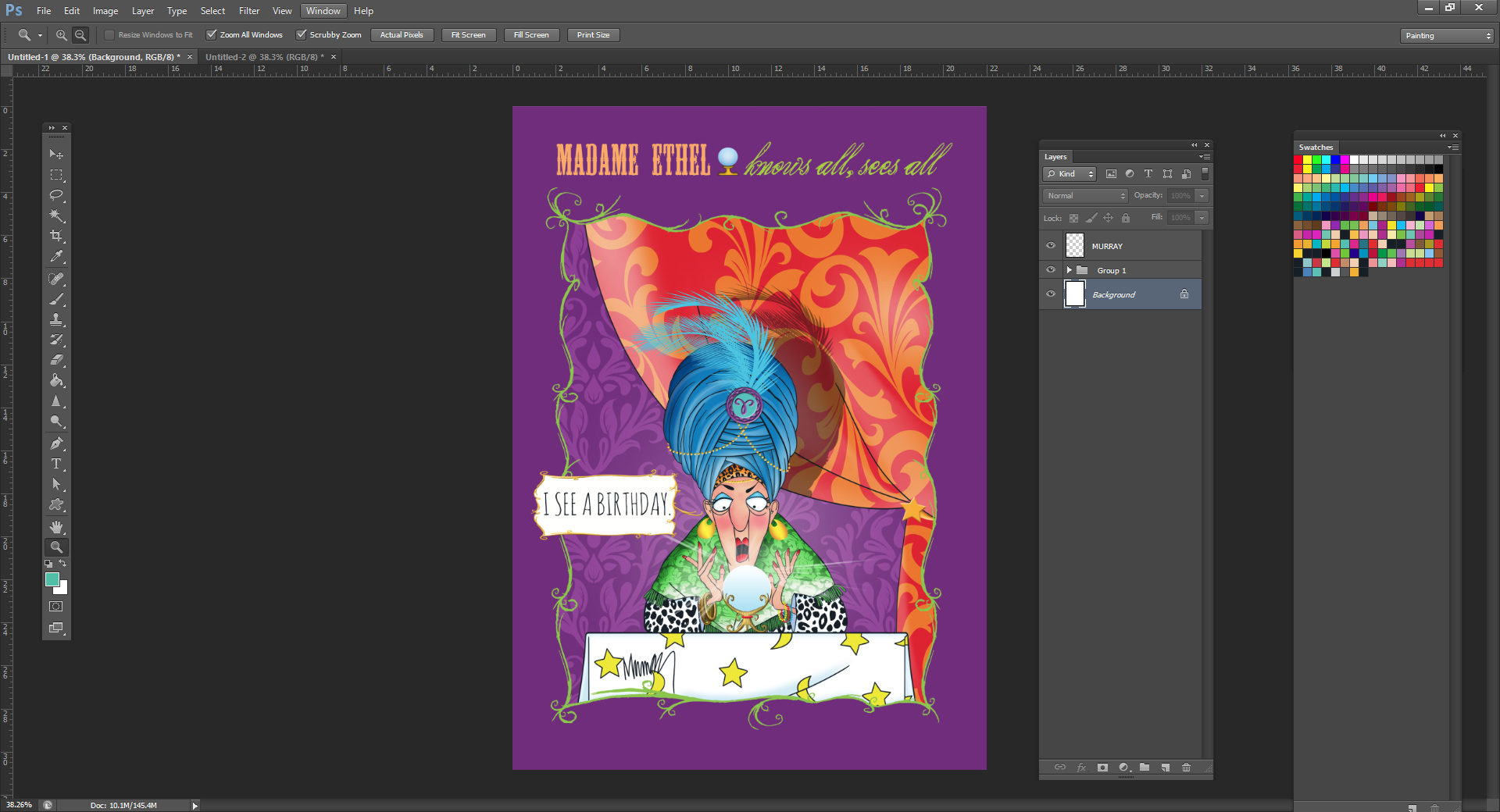The image size is (1500, 812).
Task: Open the Fill dropdown arrow
Action: 1202,218
